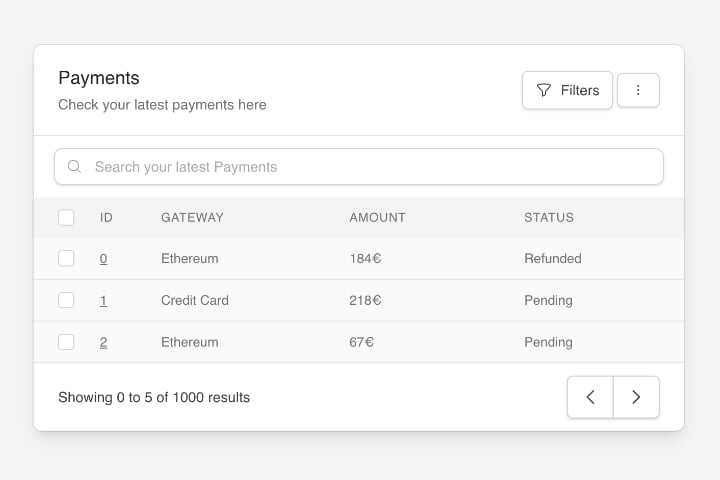The width and height of the screenshot is (720, 480).
Task: Tick the checkbox for payment ID 2
Action: tap(66, 342)
